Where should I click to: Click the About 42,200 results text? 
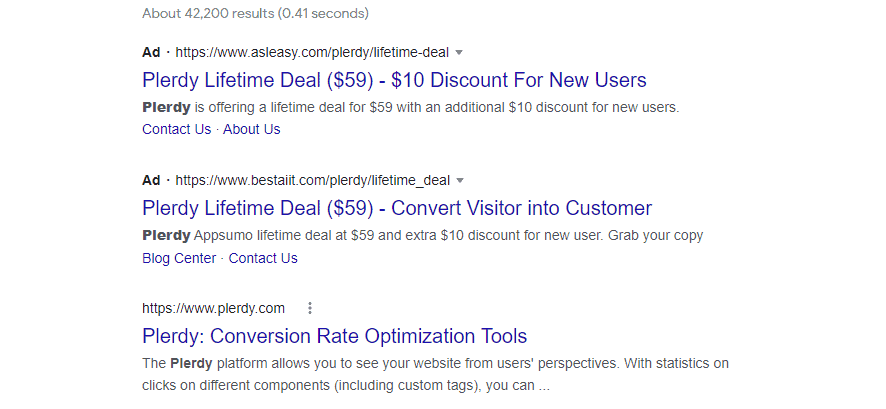255,13
